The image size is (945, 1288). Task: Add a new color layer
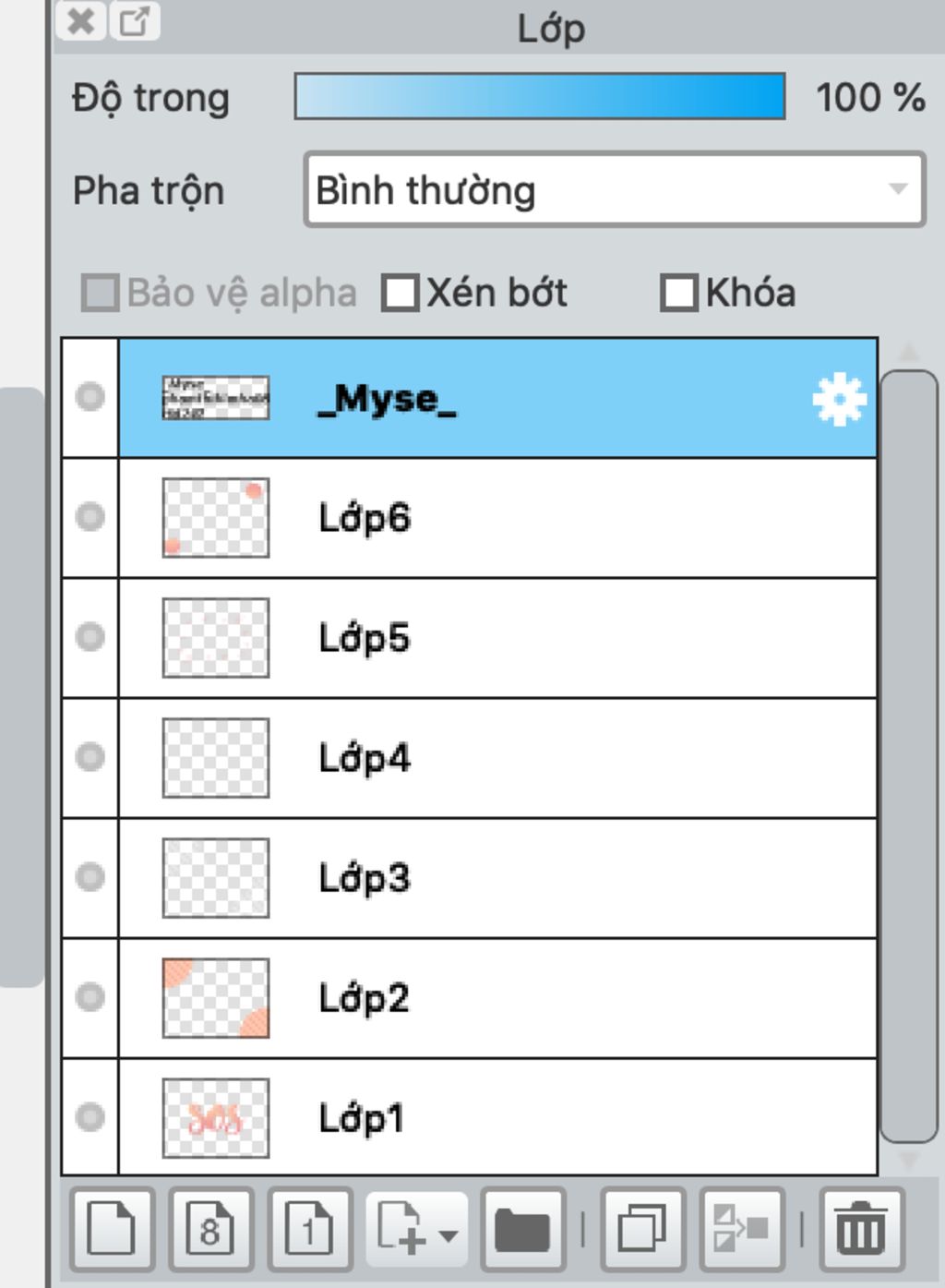tap(112, 1229)
